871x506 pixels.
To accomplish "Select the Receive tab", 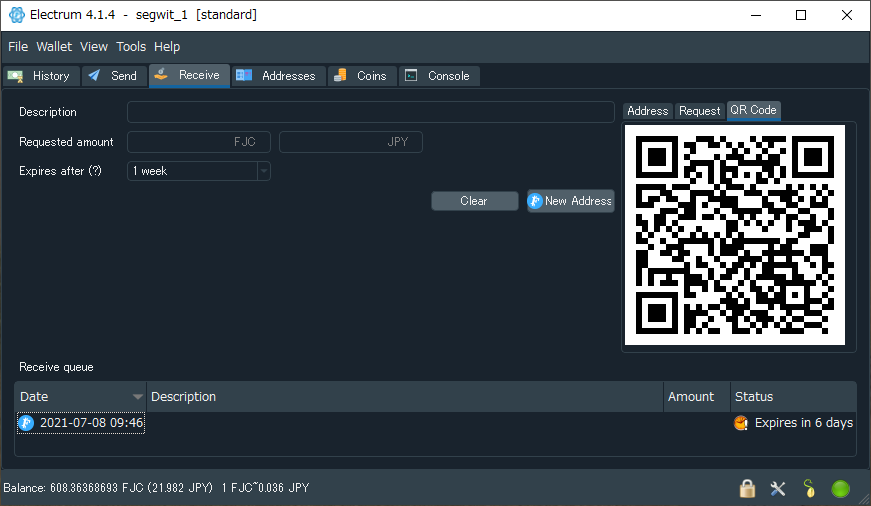I will pos(189,76).
